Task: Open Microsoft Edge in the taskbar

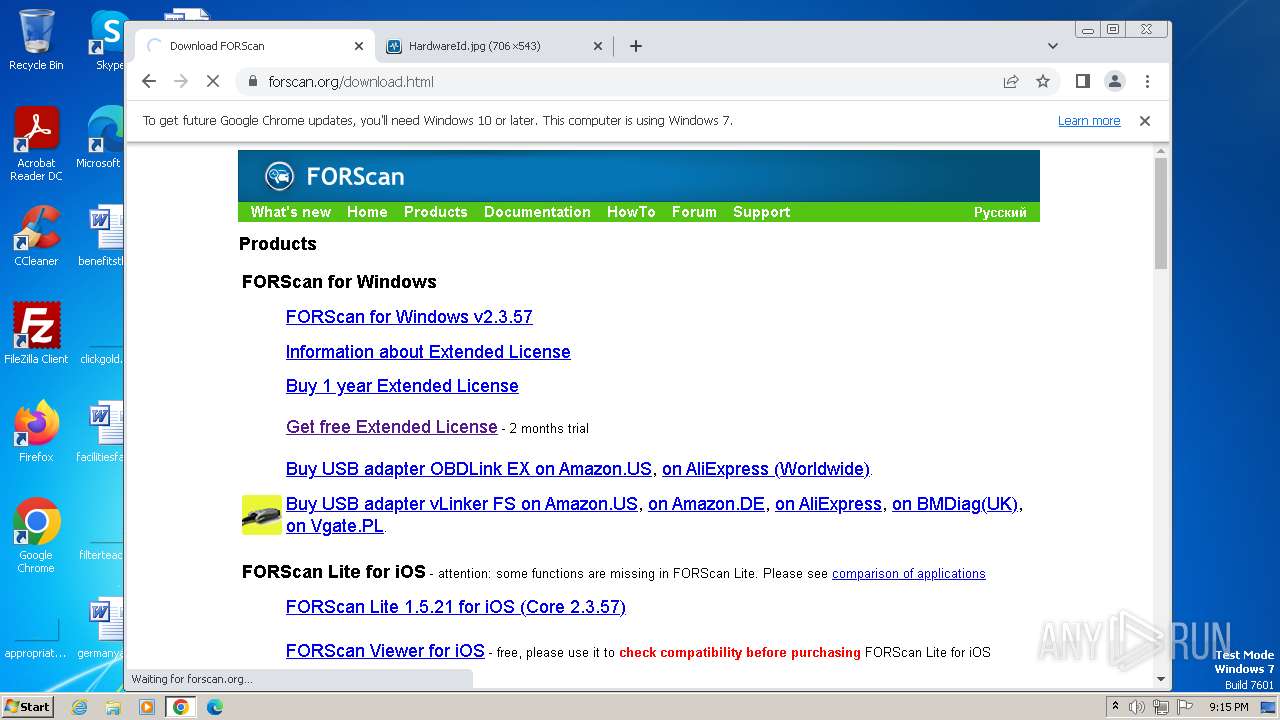Action: [214, 707]
